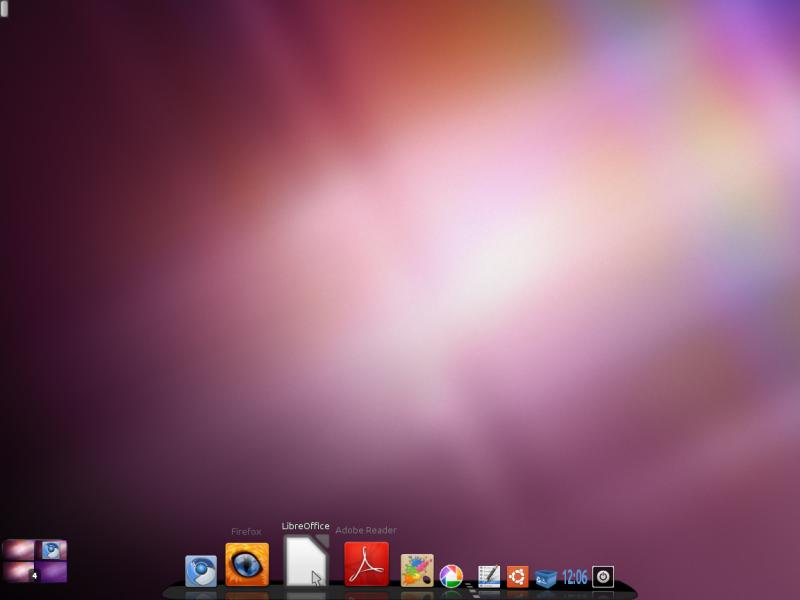Screen dimensions: 800x600
Task: Click the 12:06 clock in dock
Action: coord(574,577)
